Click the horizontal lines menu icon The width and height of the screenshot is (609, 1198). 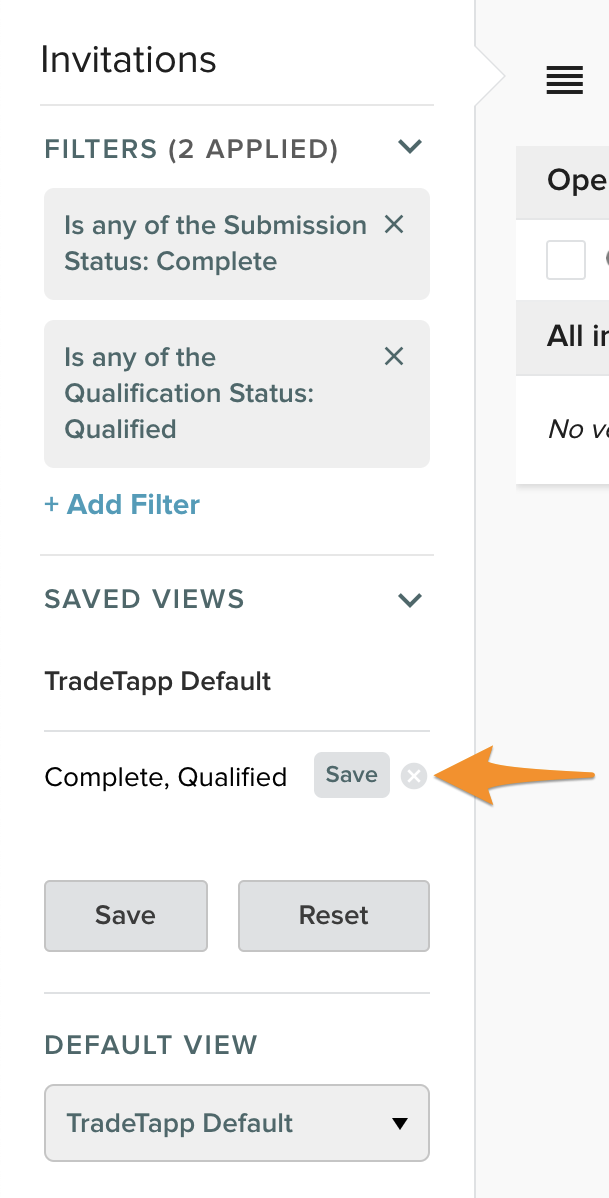565,81
